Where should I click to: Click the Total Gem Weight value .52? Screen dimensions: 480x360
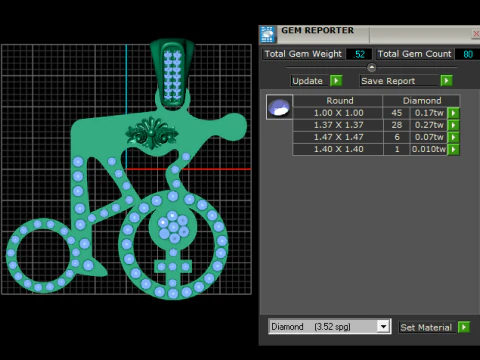point(359,54)
